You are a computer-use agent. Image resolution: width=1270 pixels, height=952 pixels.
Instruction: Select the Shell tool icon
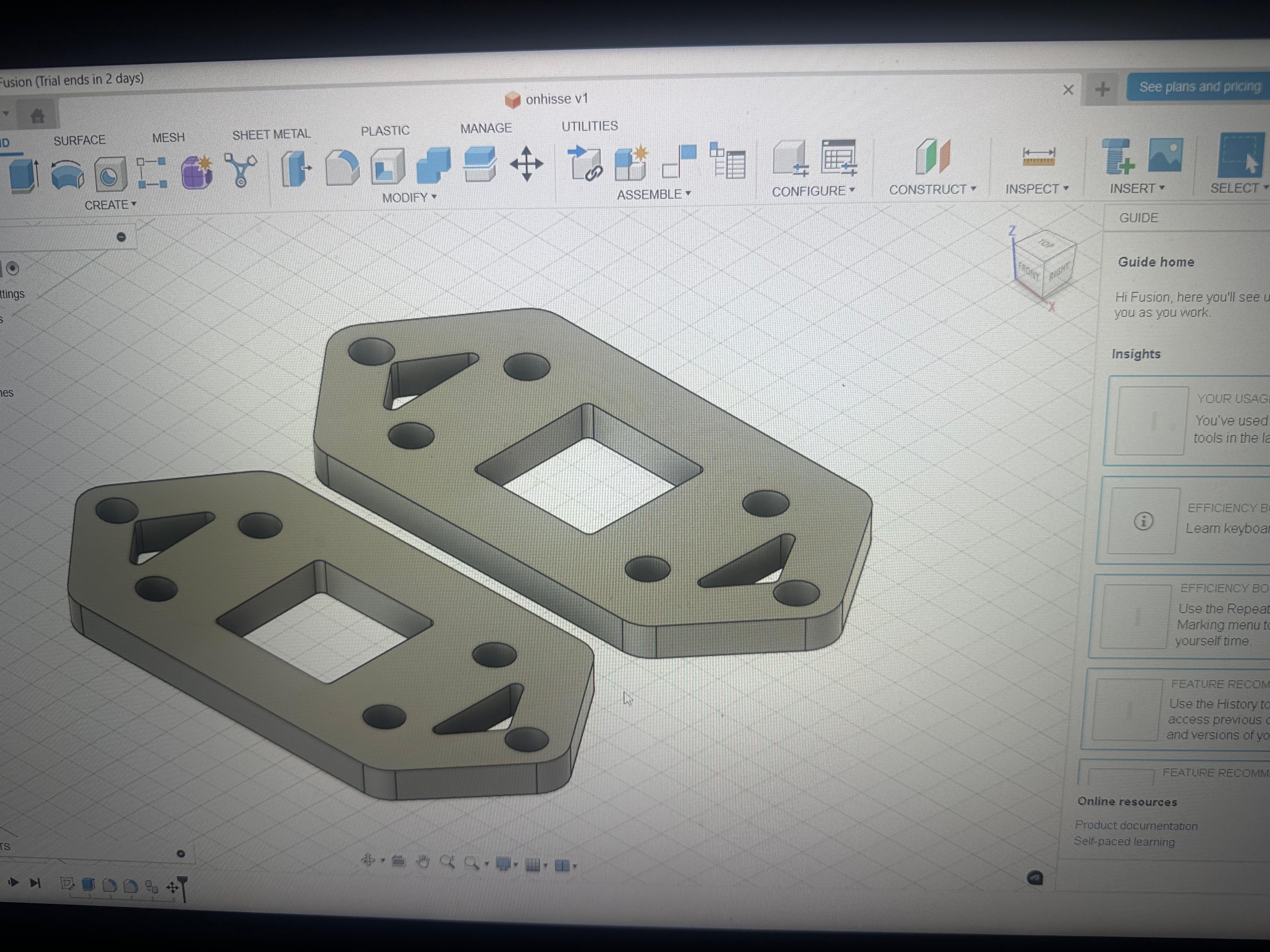click(387, 166)
